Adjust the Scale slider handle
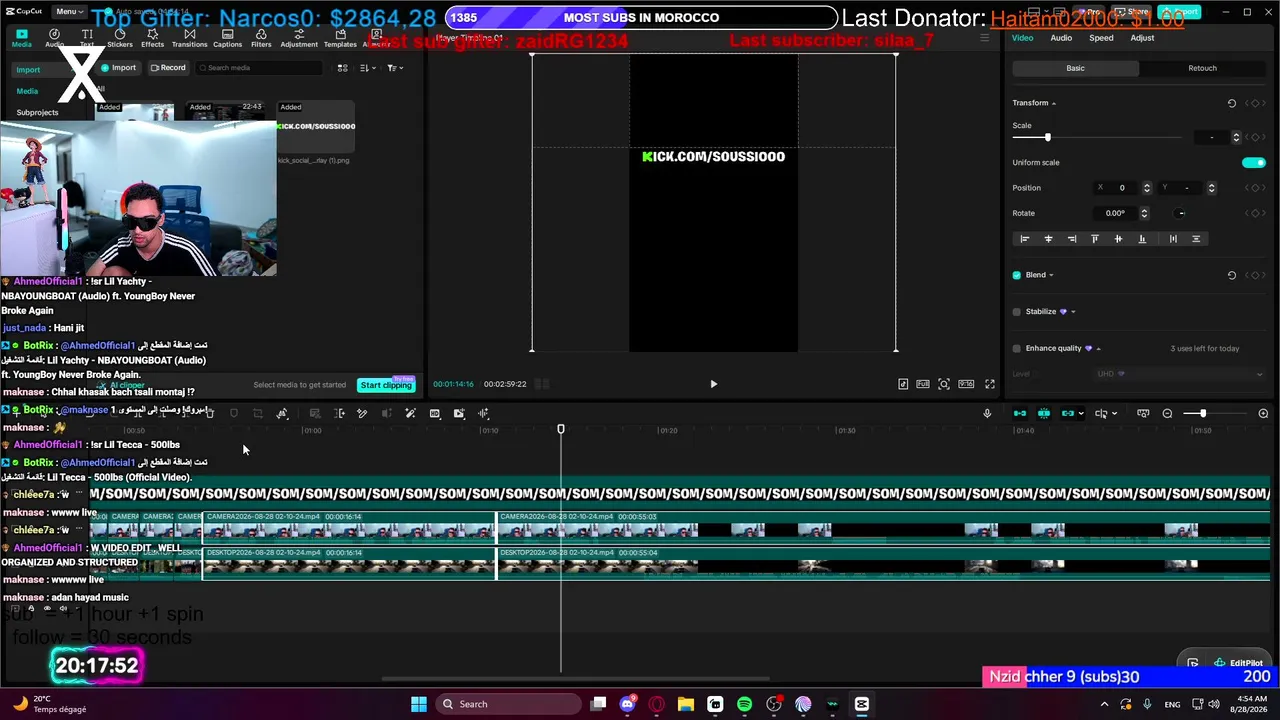This screenshot has height=720, width=1280. tap(1047, 137)
